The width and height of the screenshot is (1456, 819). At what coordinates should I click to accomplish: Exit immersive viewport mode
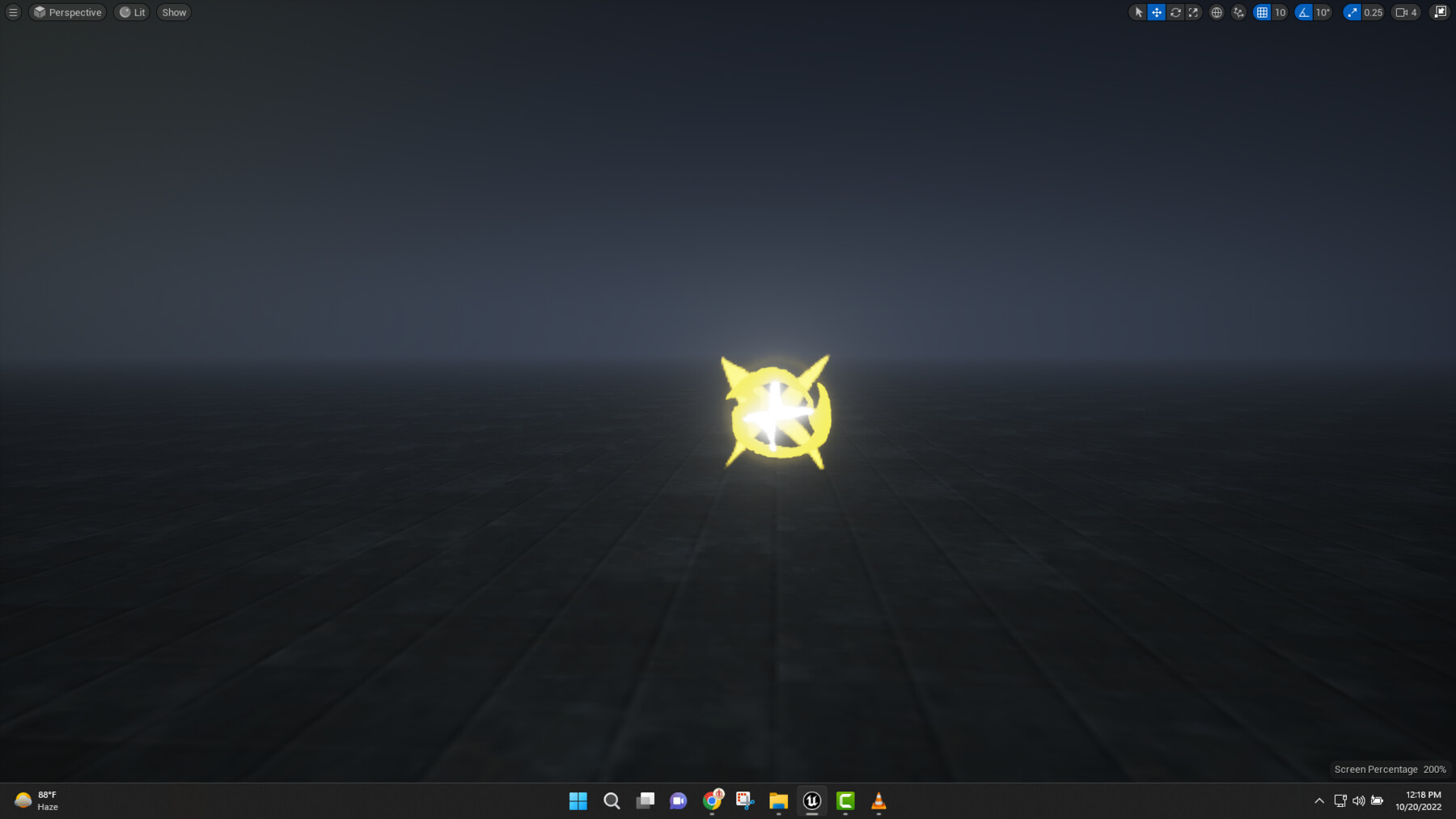click(x=1441, y=12)
